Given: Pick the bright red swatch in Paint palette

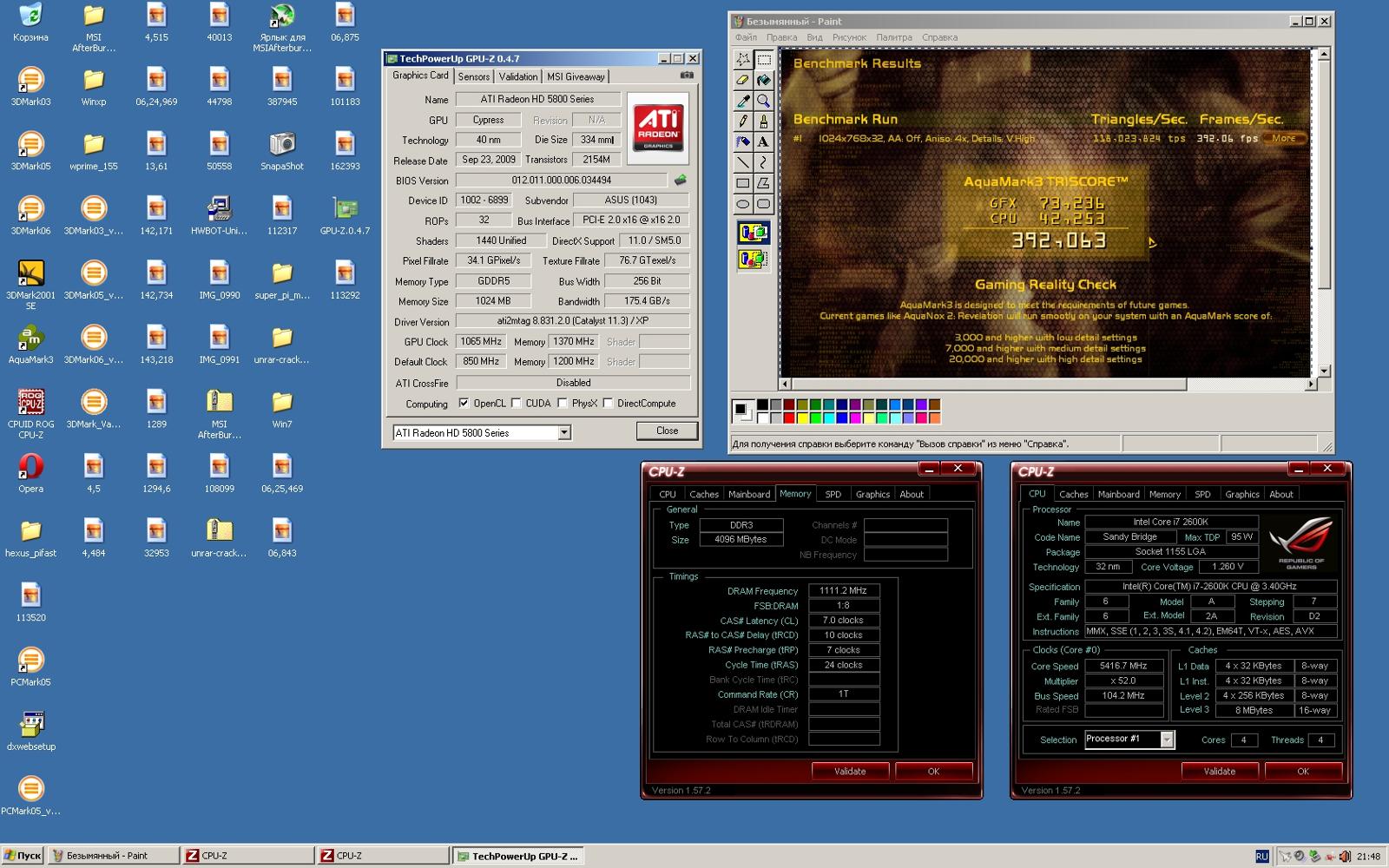Looking at the screenshot, I should click(x=789, y=418).
